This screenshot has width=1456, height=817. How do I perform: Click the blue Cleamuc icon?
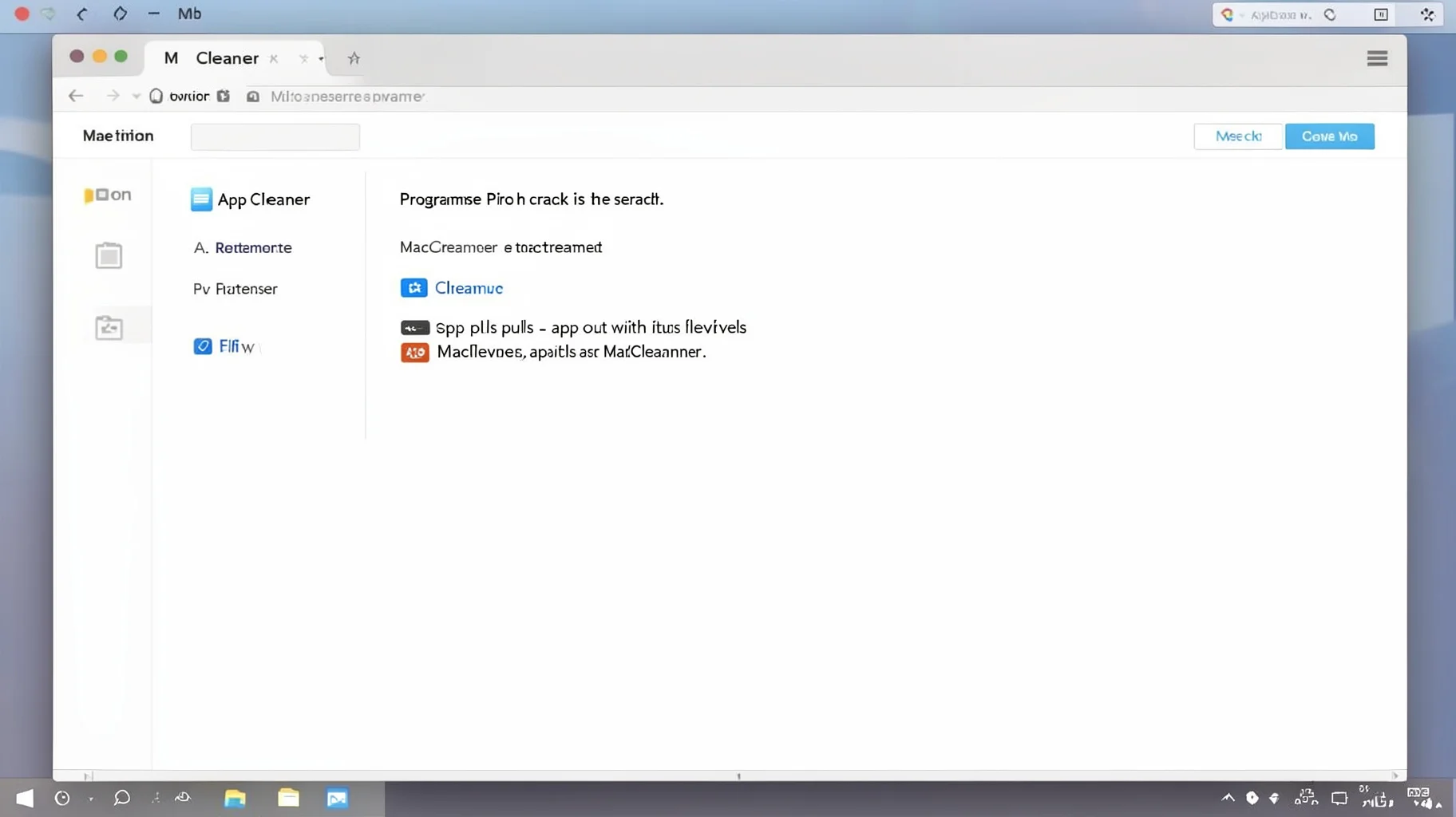(x=413, y=288)
